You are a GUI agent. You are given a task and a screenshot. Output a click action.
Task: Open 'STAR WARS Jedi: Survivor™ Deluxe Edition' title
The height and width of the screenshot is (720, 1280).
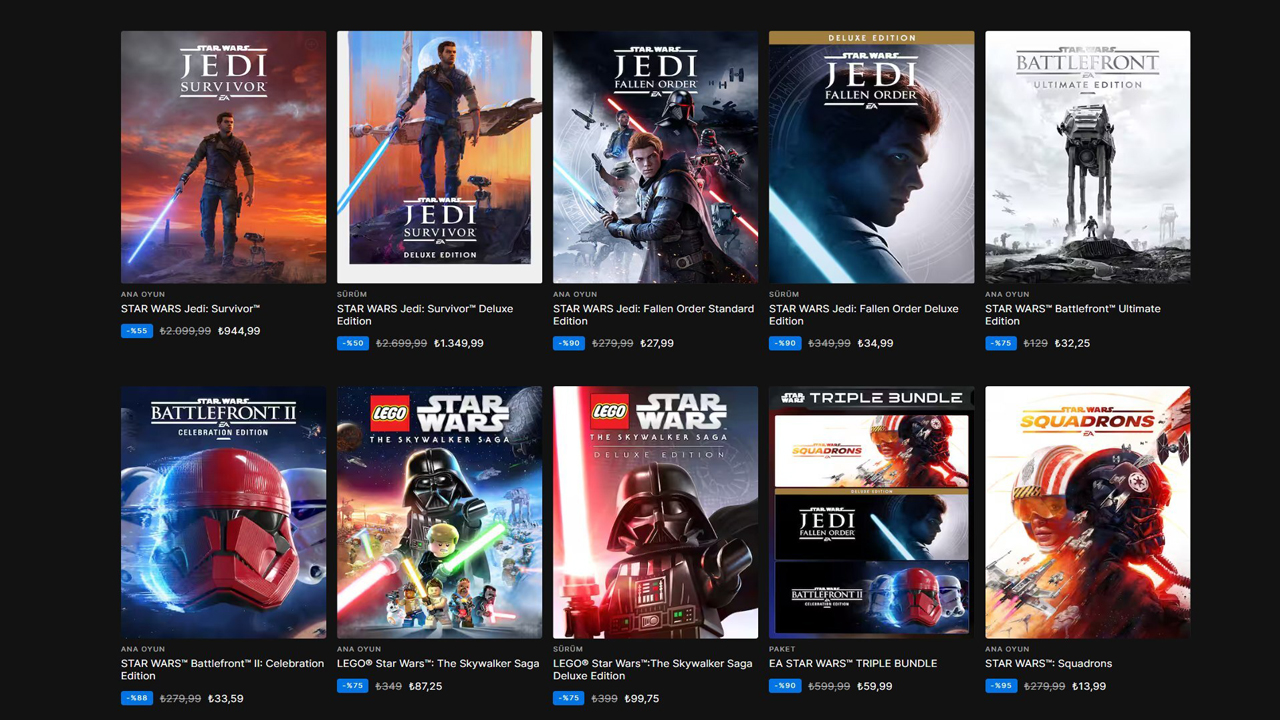point(425,315)
